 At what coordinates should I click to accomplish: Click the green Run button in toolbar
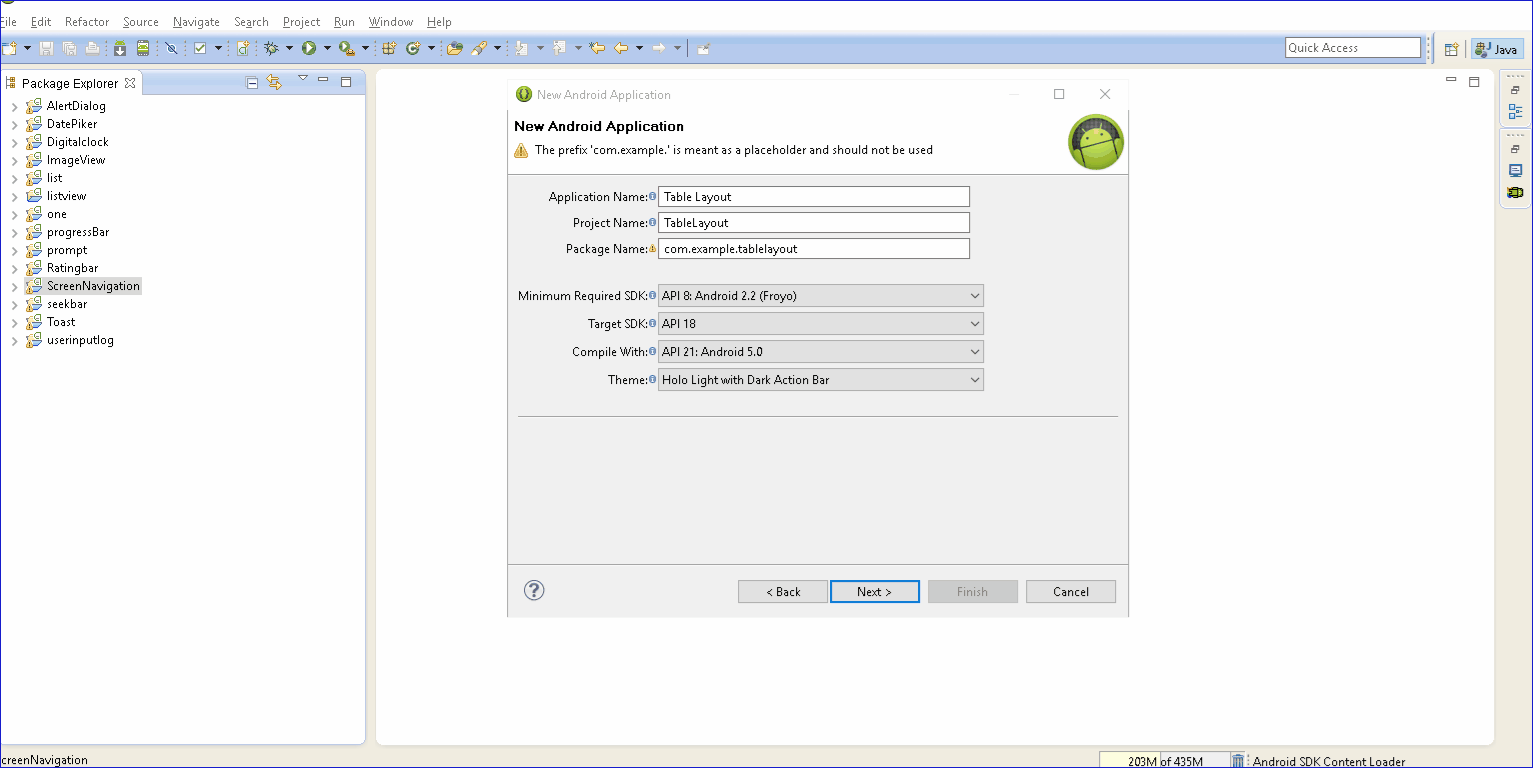click(309, 48)
